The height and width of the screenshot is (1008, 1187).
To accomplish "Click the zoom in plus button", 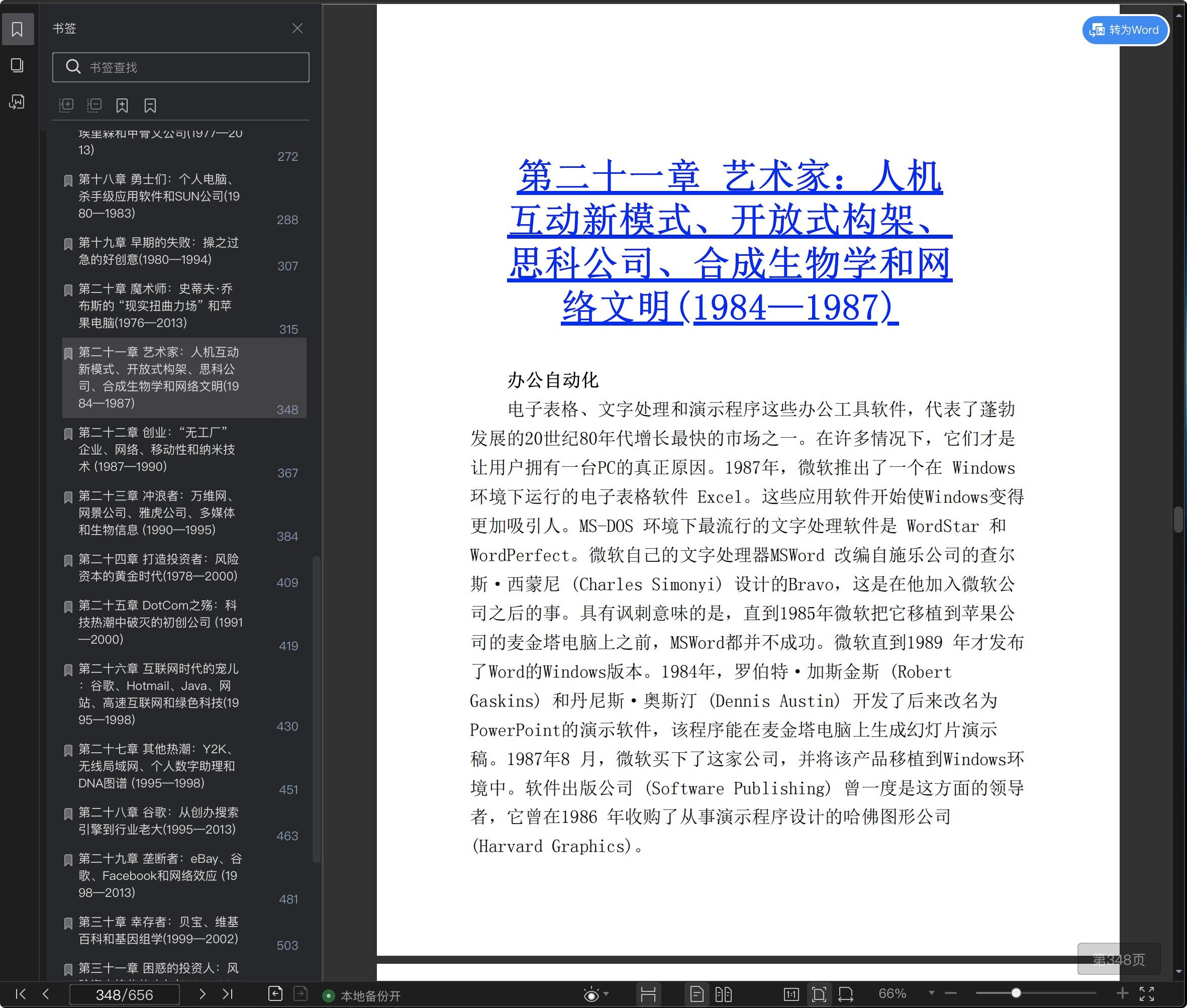I will tap(1122, 994).
